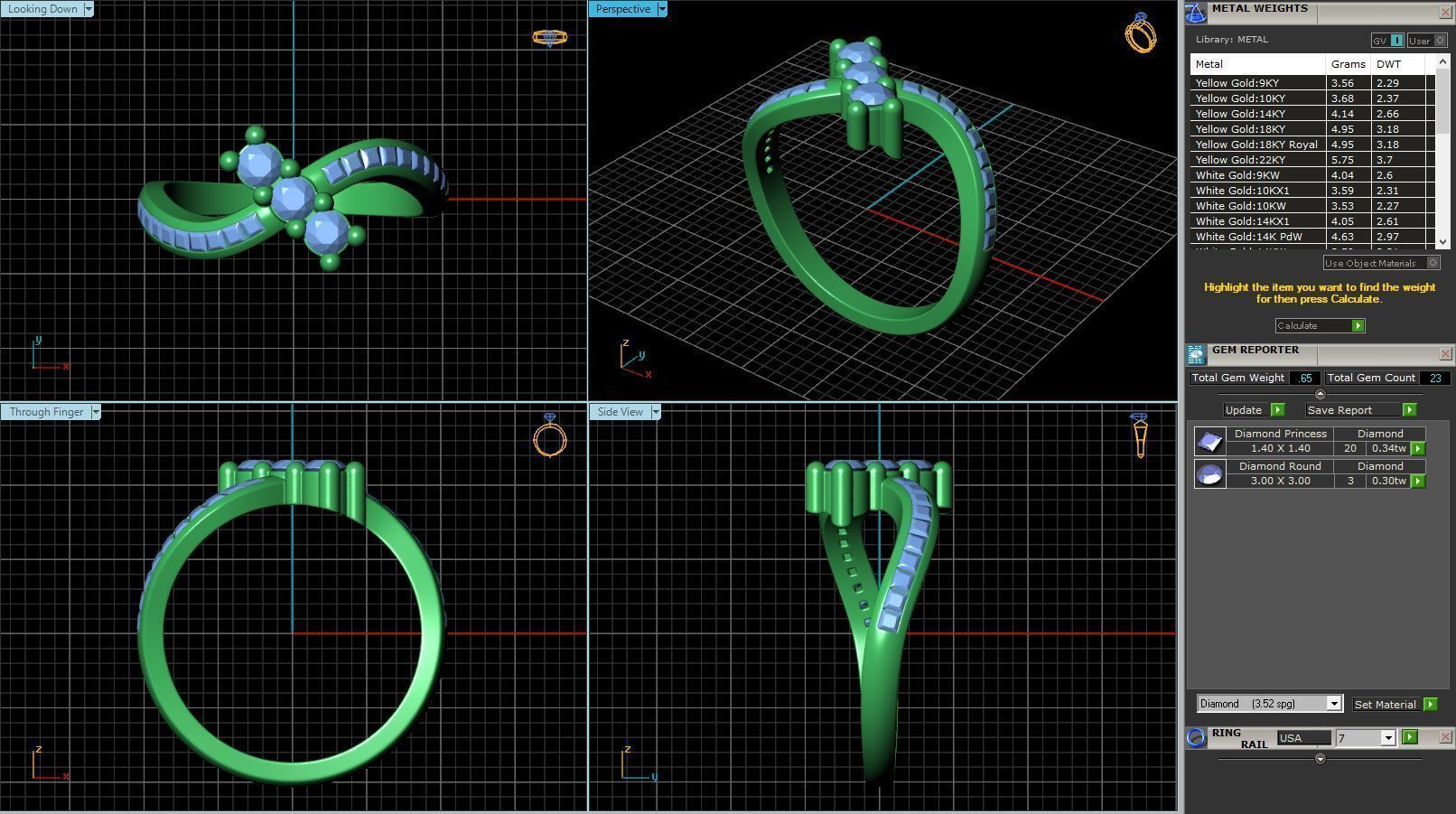The image size is (1456, 814).
Task: Click the Metal column header
Action: click(x=1257, y=64)
